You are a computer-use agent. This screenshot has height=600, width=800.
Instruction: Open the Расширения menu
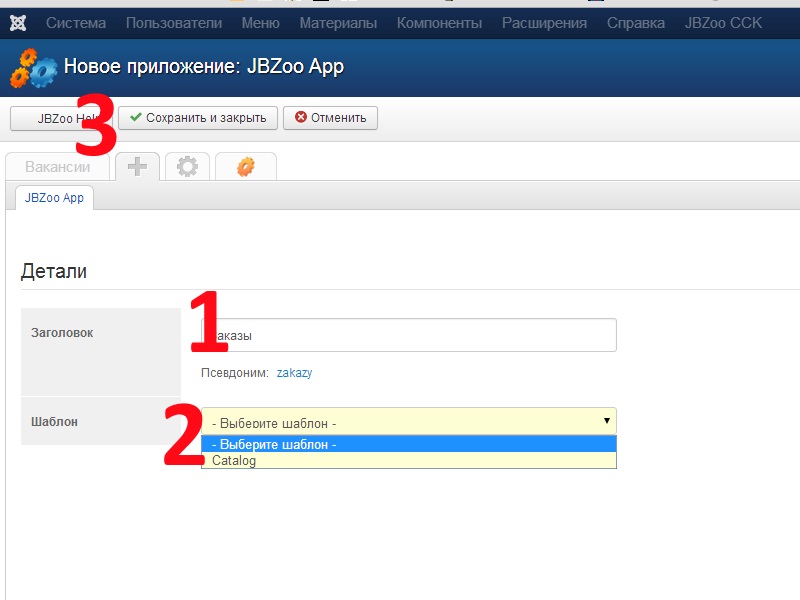point(544,23)
